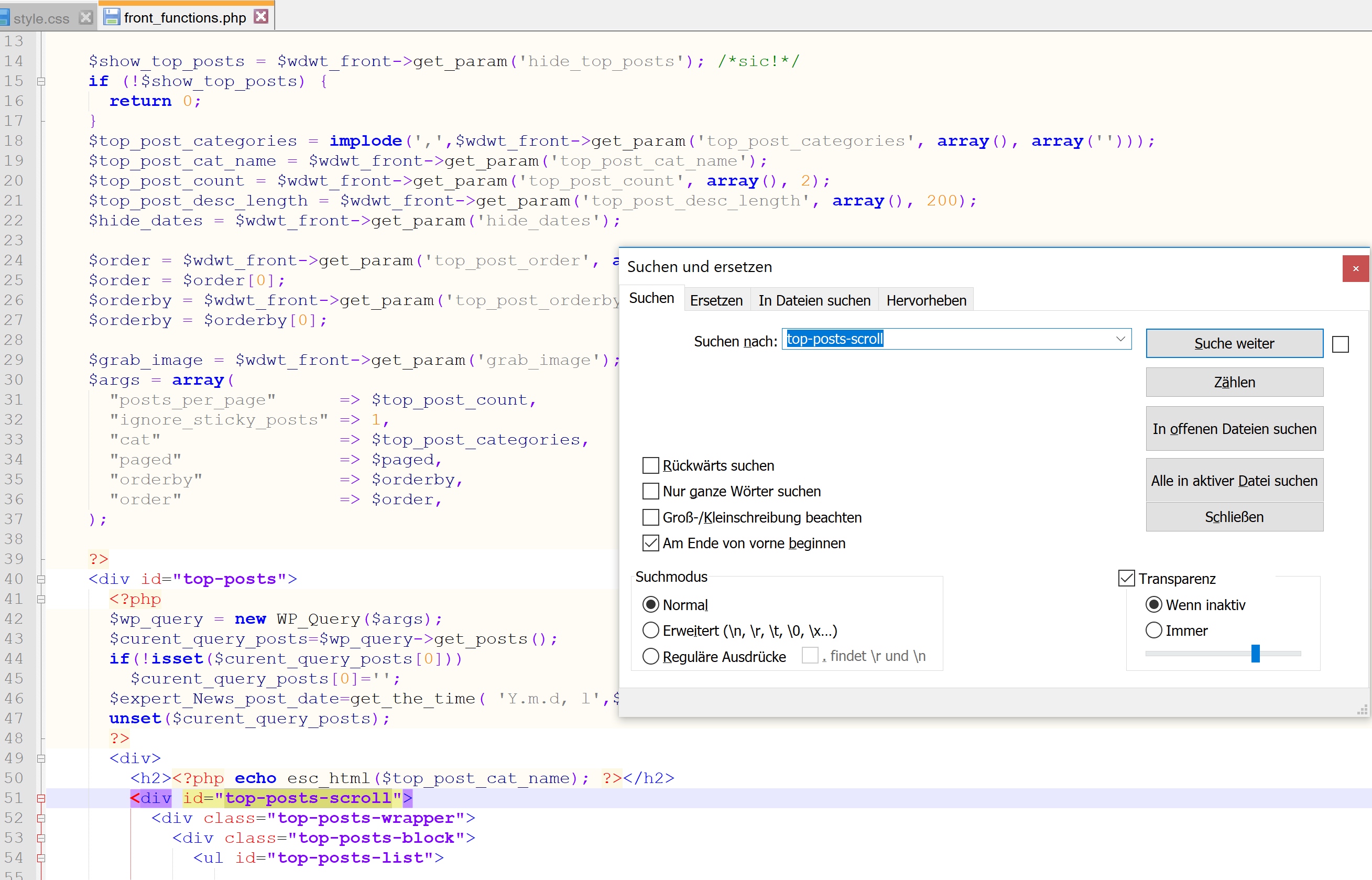The height and width of the screenshot is (880, 1372).
Task: Click 'top-posts-list' id in line 54
Action: (x=350, y=859)
